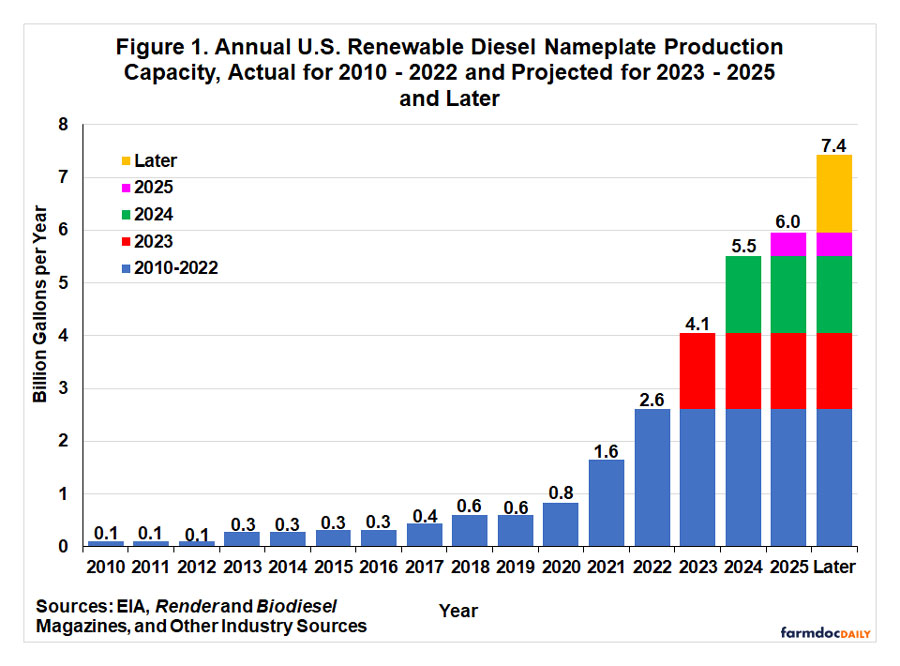Click the 2010 x-axis label
900x666 pixels.
[106, 567]
